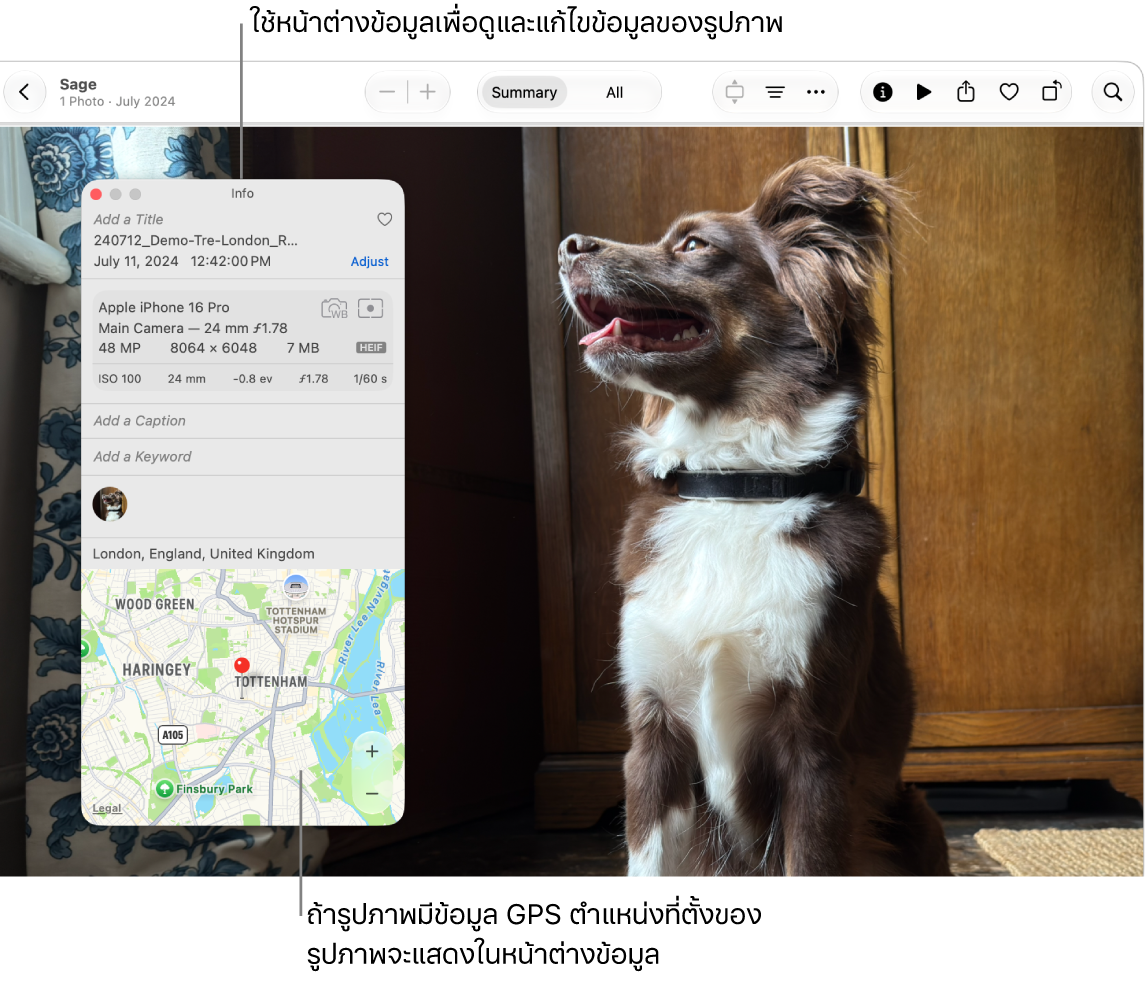
Task: Zoom out with the toolbar minus button
Action: tap(387, 93)
